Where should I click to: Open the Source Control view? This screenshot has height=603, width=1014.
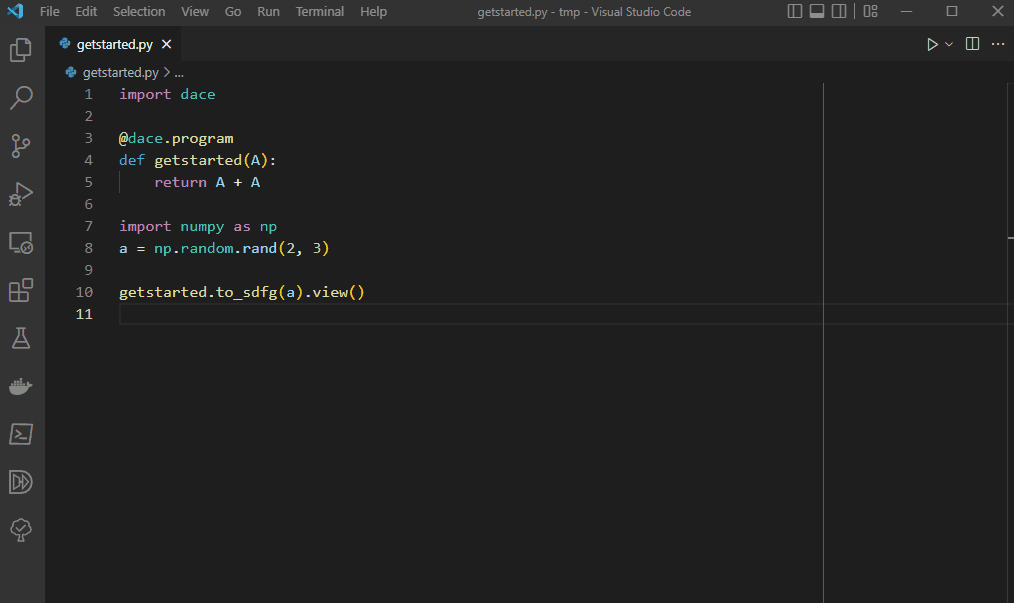click(x=20, y=146)
